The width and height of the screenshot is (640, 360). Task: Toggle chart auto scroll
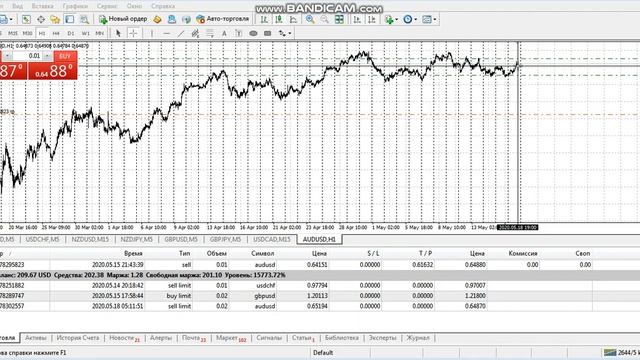click(357, 19)
